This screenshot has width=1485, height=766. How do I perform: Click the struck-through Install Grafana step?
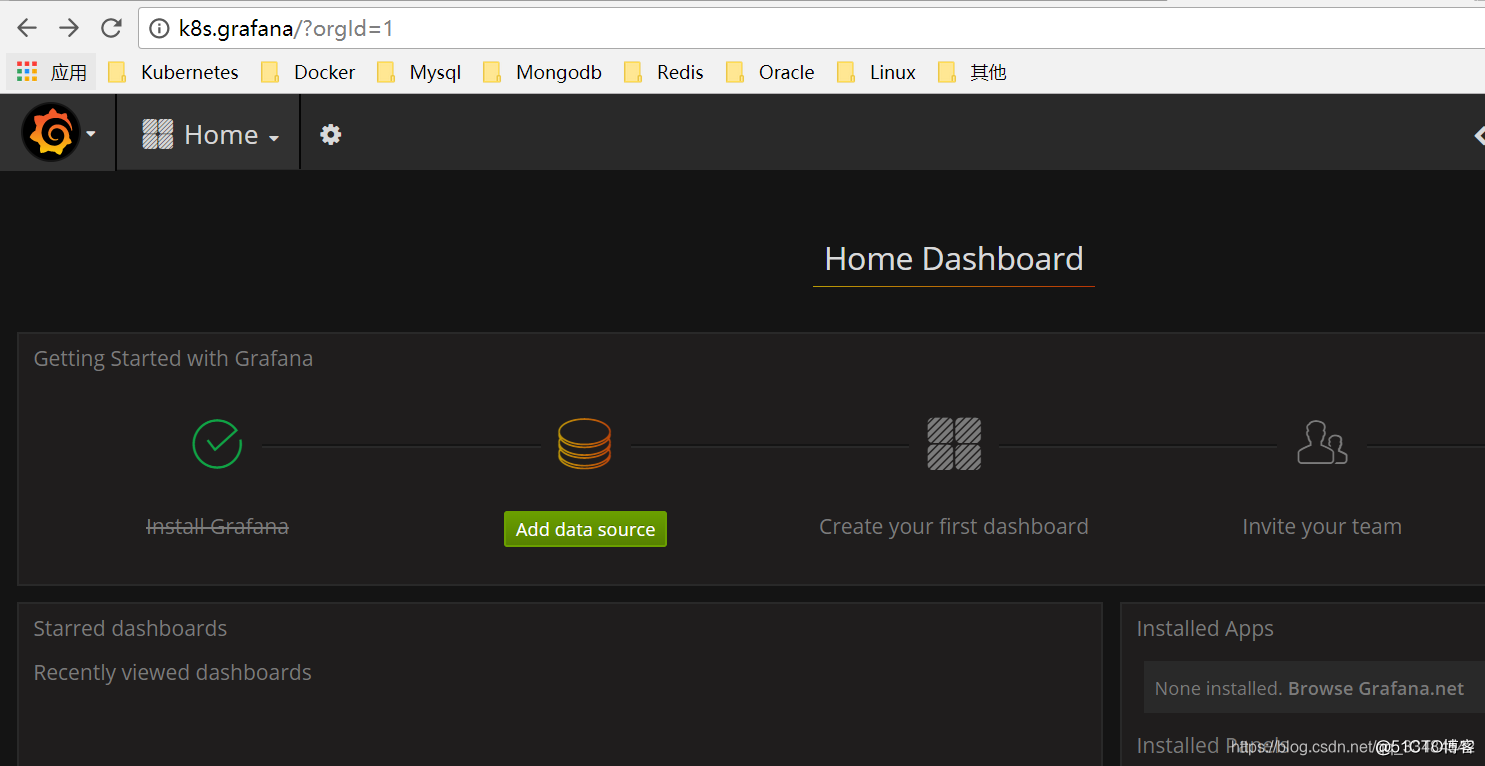point(217,526)
